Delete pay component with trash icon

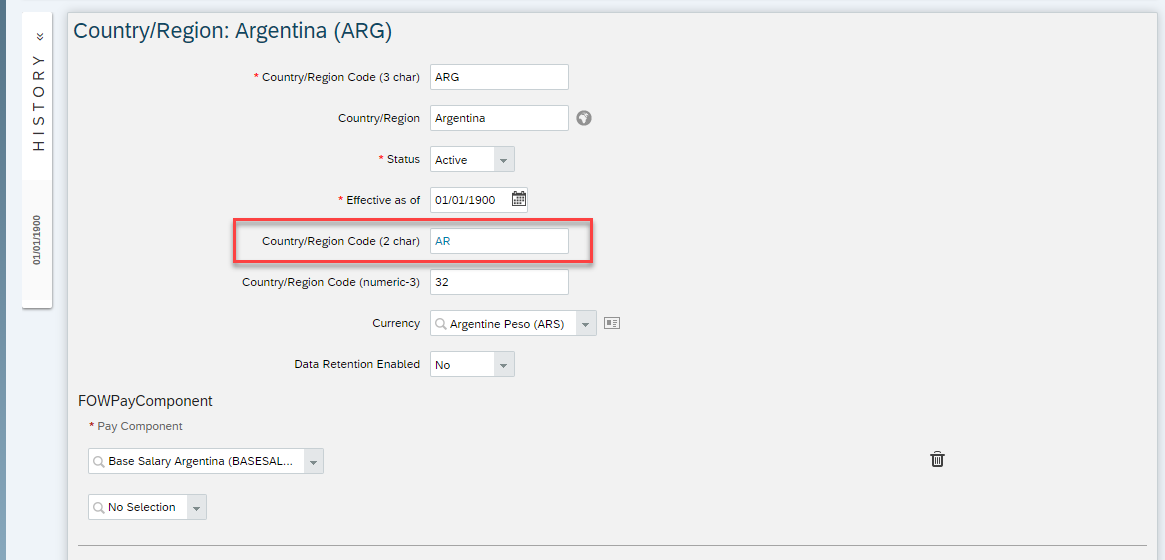point(938,460)
